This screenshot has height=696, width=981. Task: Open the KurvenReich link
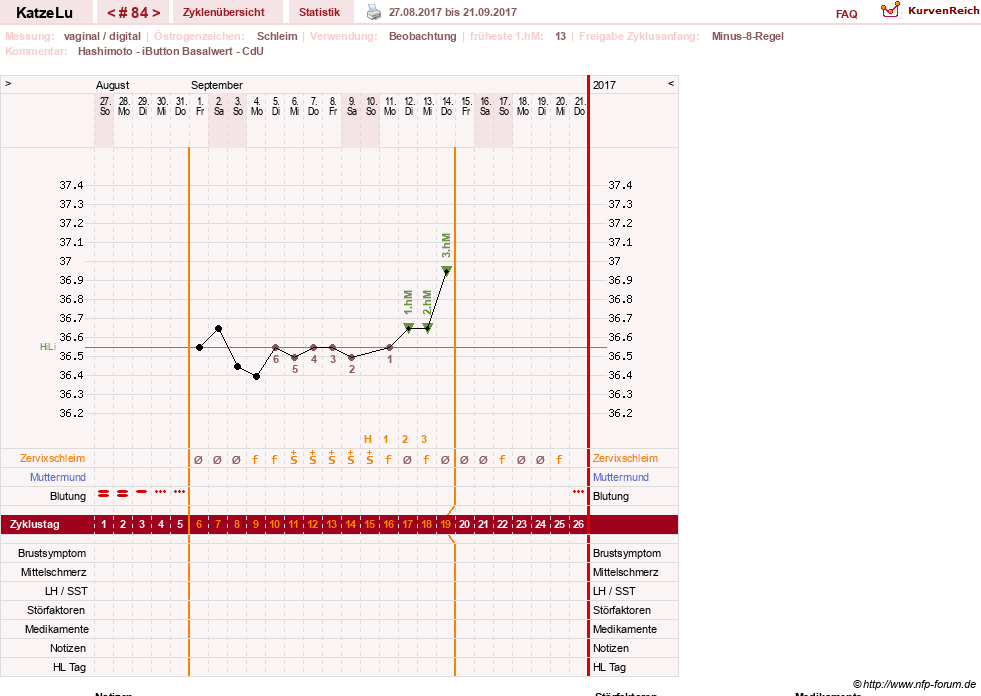tap(943, 11)
